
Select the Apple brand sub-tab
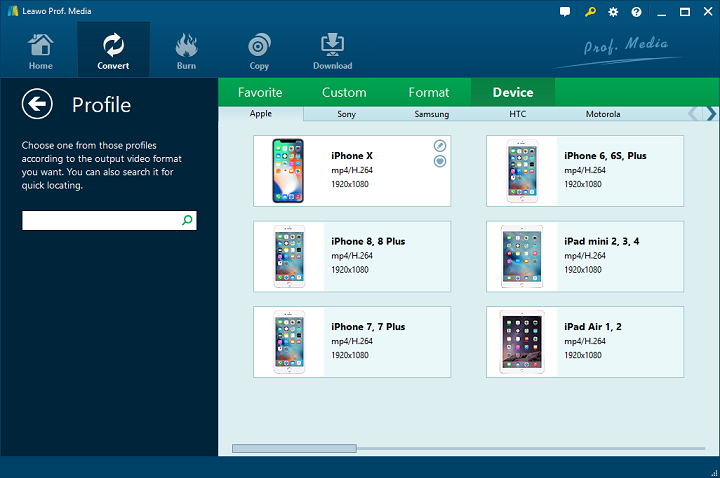pyautogui.click(x=261, y=113)
